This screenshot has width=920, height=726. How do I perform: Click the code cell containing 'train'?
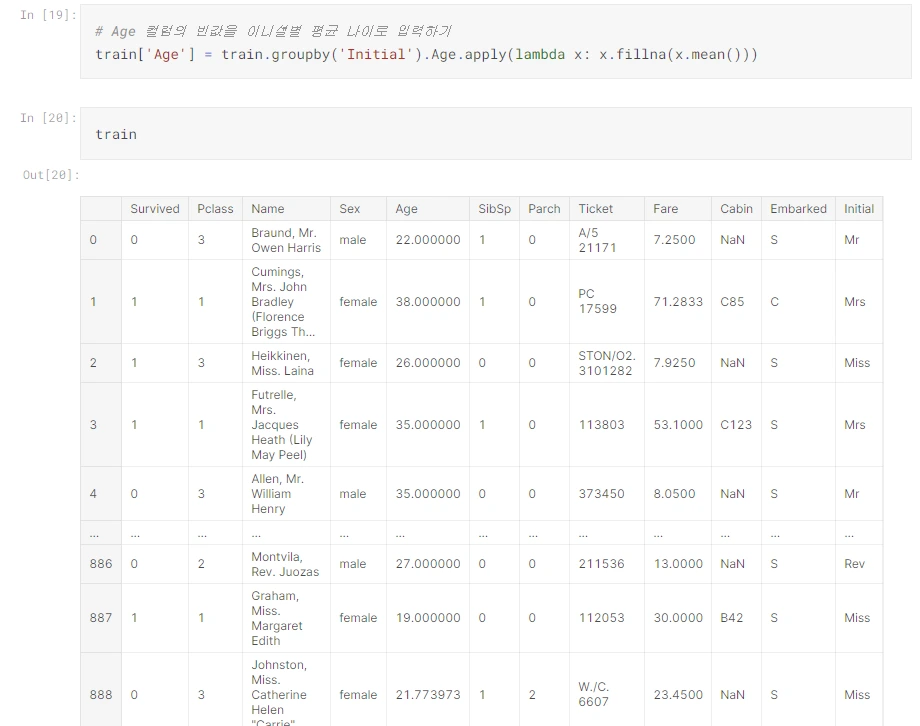point(496,134)
